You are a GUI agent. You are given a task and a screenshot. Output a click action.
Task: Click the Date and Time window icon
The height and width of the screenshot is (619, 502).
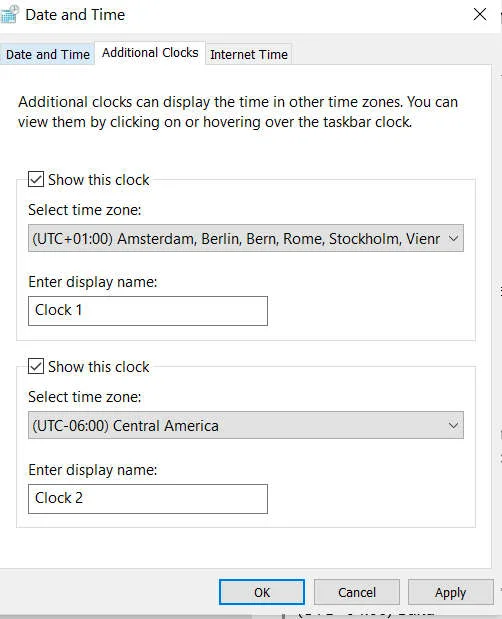pos(9,15)
